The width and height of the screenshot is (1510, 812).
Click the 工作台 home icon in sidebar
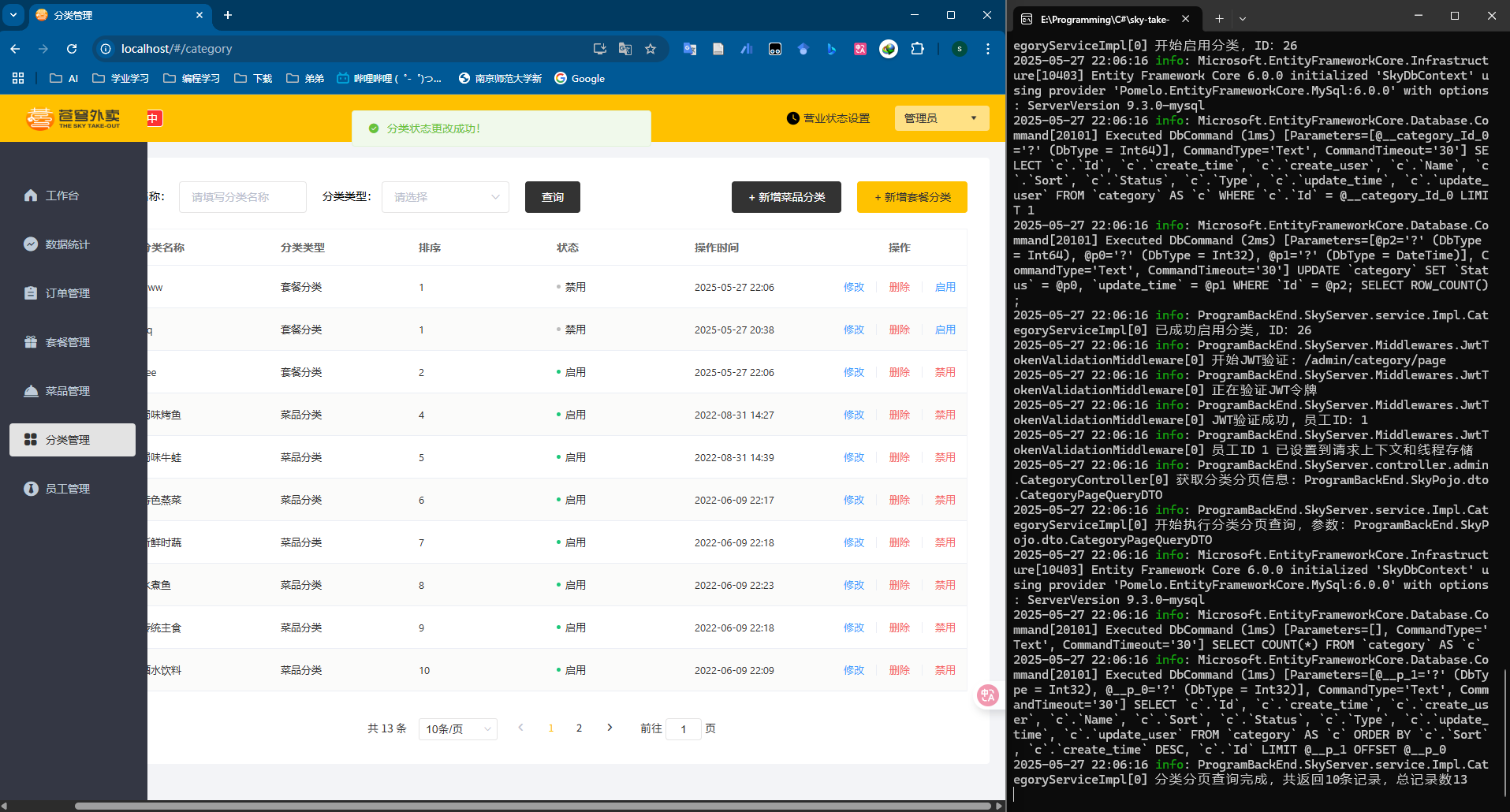31,196
